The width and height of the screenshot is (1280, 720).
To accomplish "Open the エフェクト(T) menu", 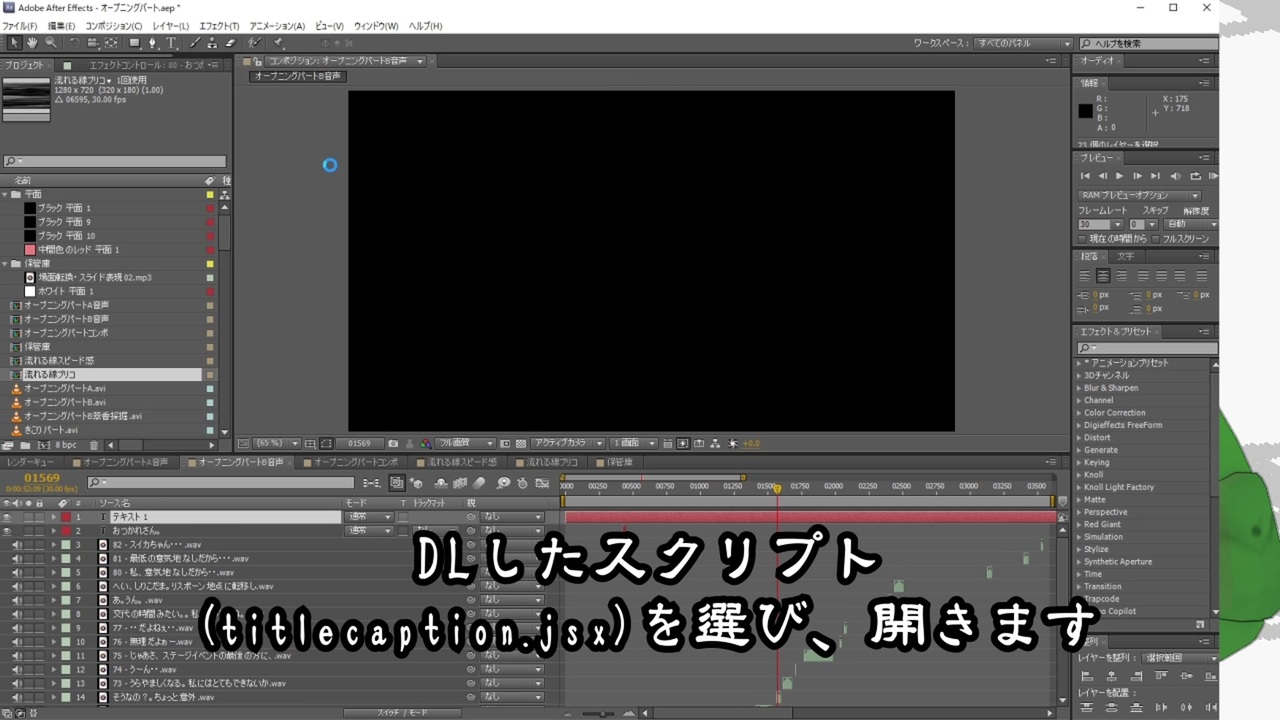I will [219, 26].
